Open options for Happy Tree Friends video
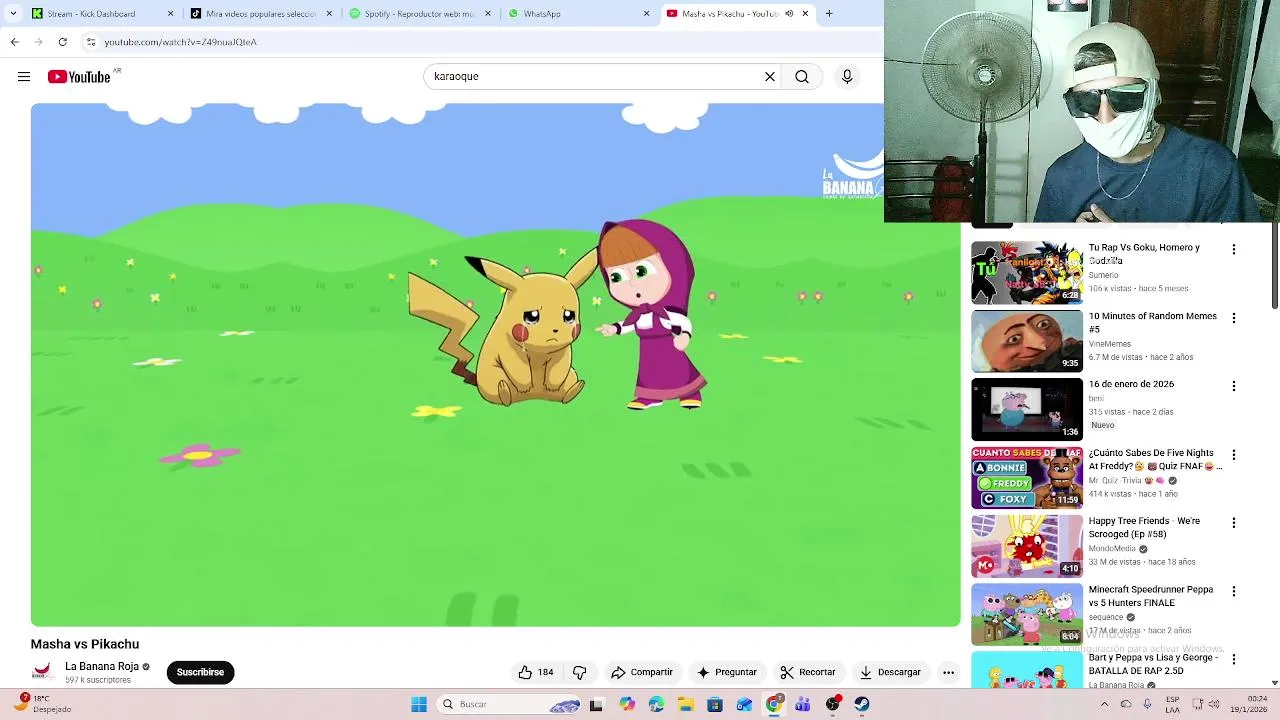1280x720 pixels. coord(1233,523)
